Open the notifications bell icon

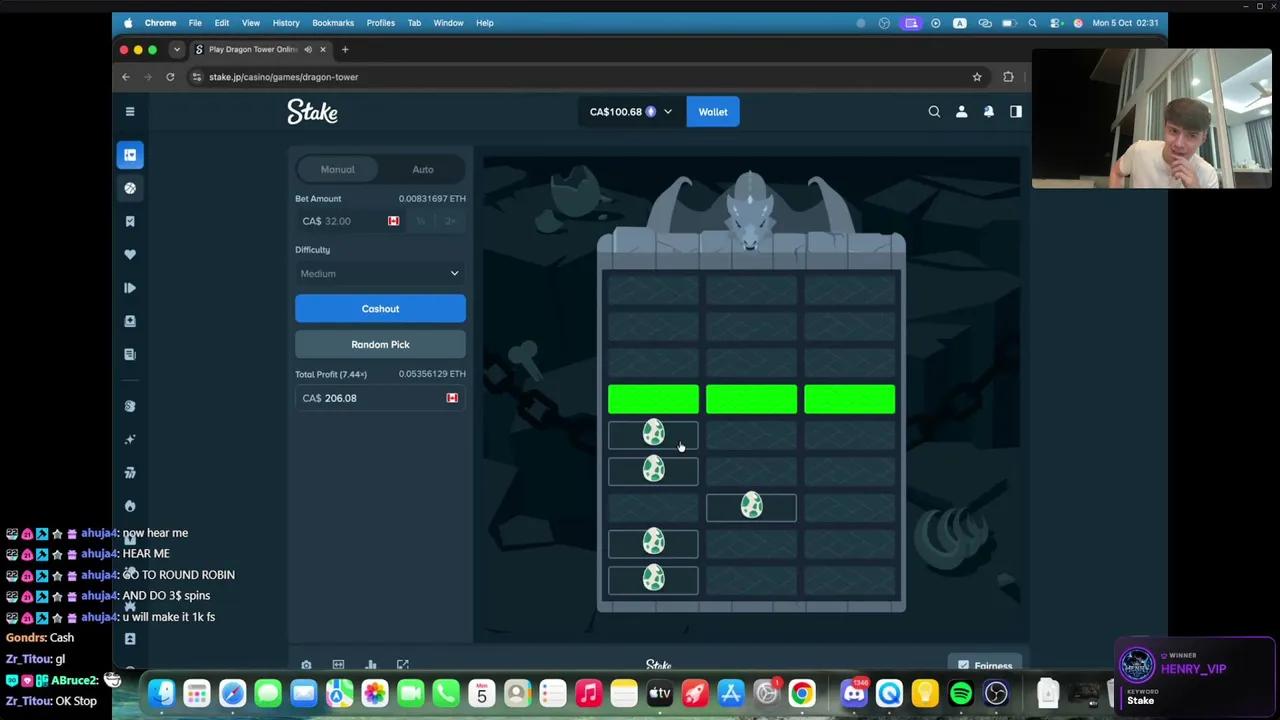pos(988,112)
